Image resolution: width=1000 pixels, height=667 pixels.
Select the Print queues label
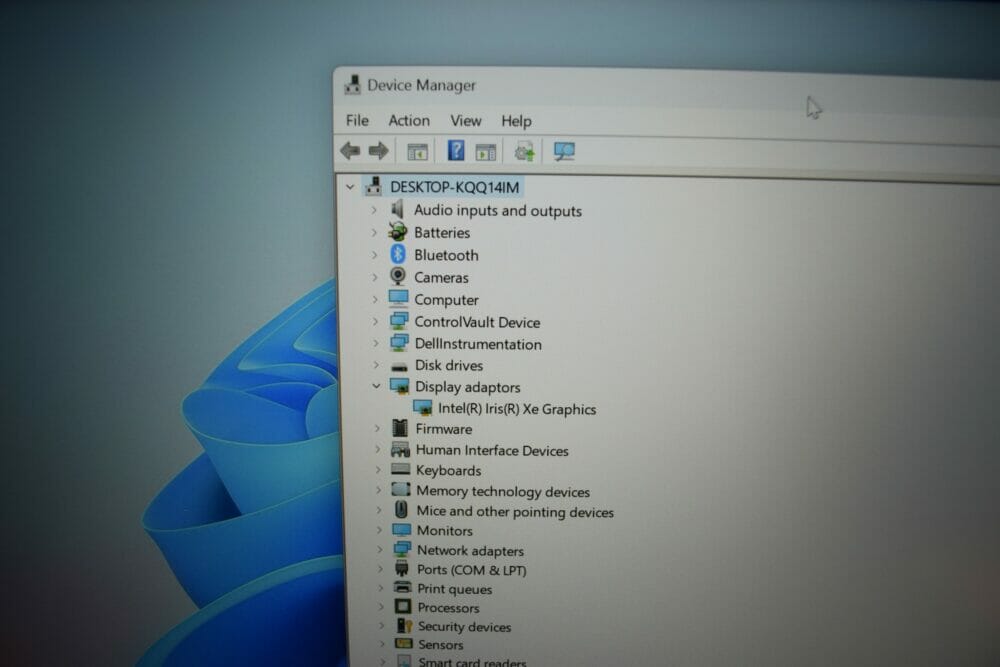454,589
